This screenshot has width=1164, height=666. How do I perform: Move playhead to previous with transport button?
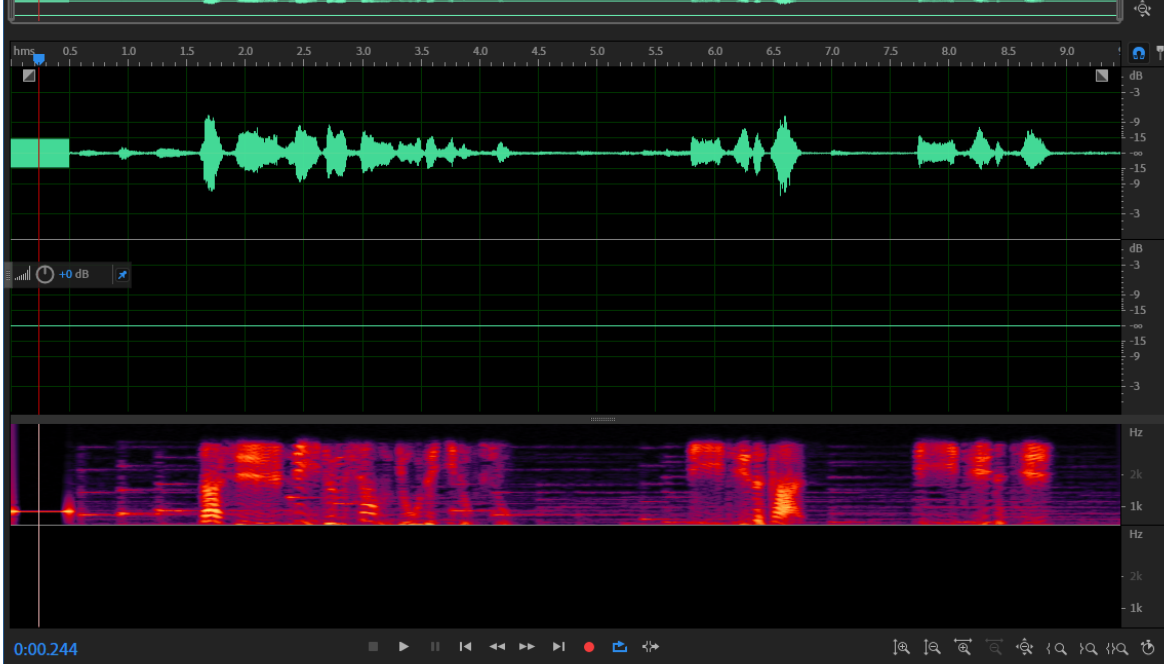pos(465,647)
